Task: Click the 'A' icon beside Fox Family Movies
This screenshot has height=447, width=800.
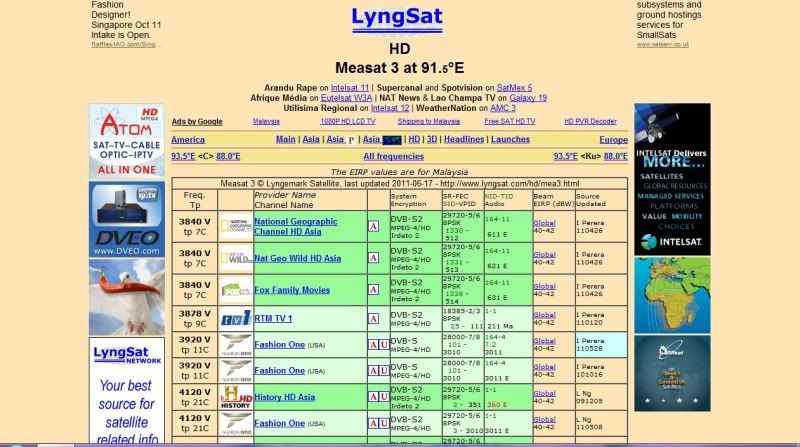Action: [373, 290]
